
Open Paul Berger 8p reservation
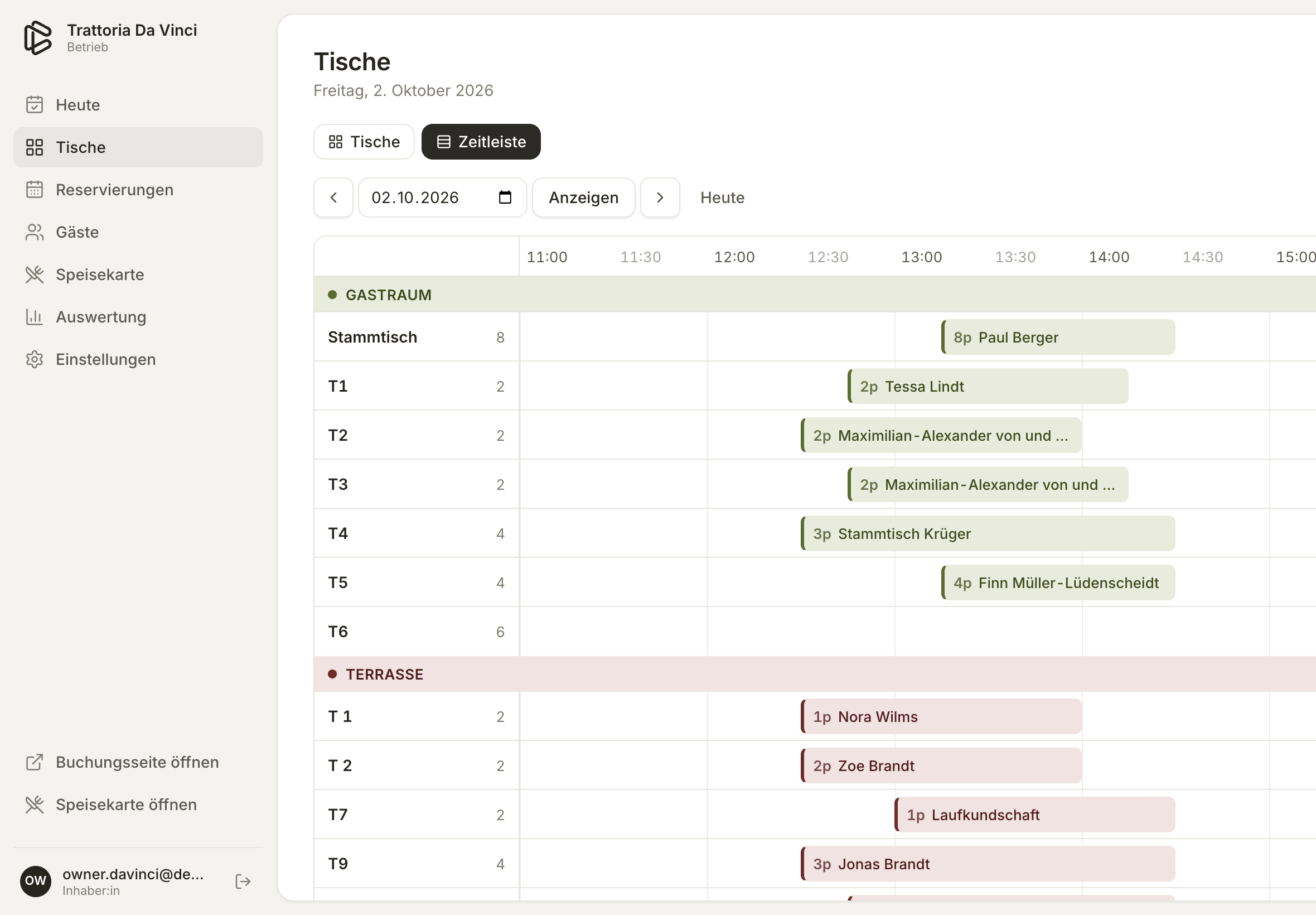point(1058,337)
